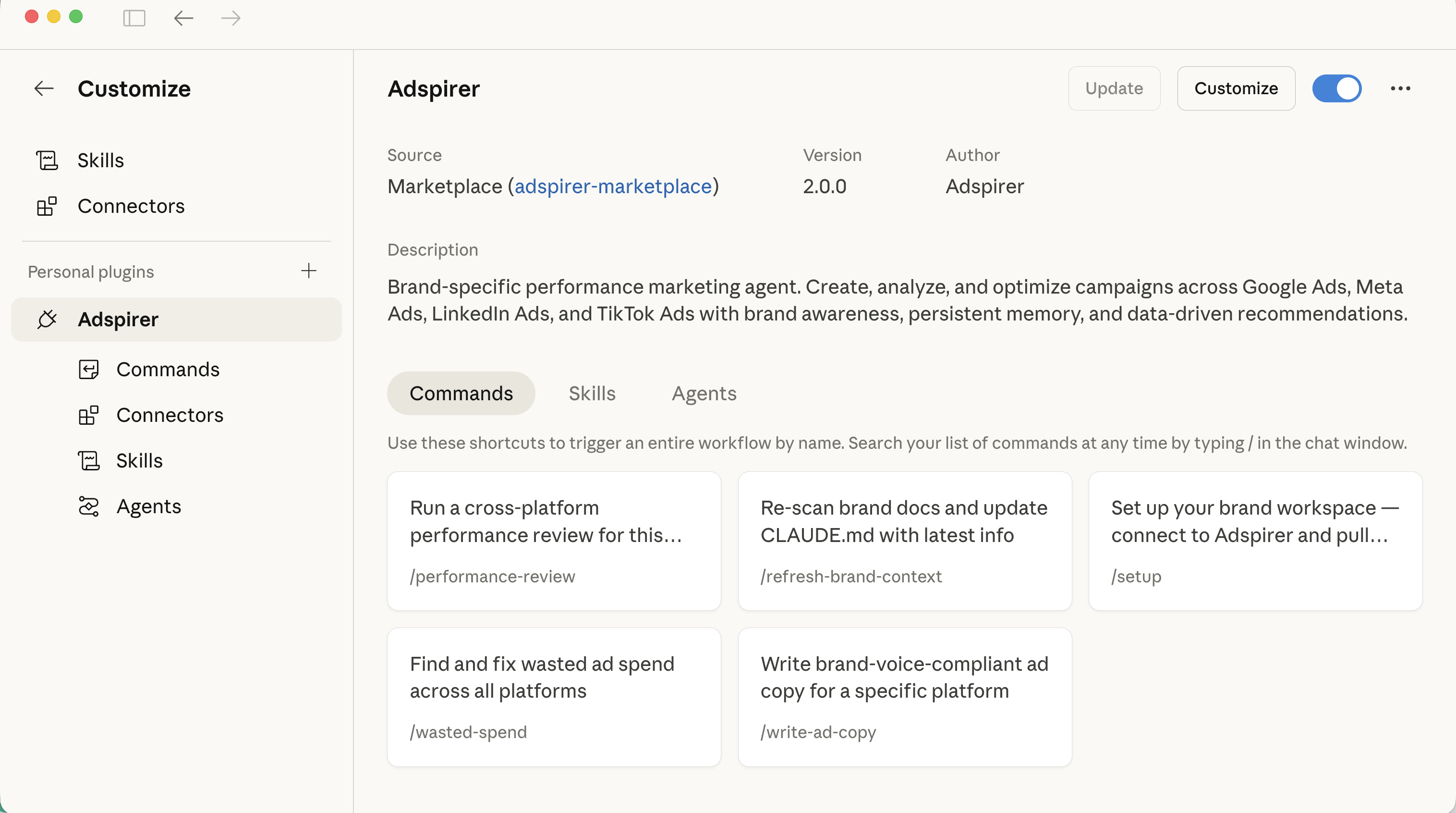The width and height of the screenshot is (1456, 813).
Task: Select Connectors under the Adspirer plugin
Action: pyautogui.click(x=169, y=414)
